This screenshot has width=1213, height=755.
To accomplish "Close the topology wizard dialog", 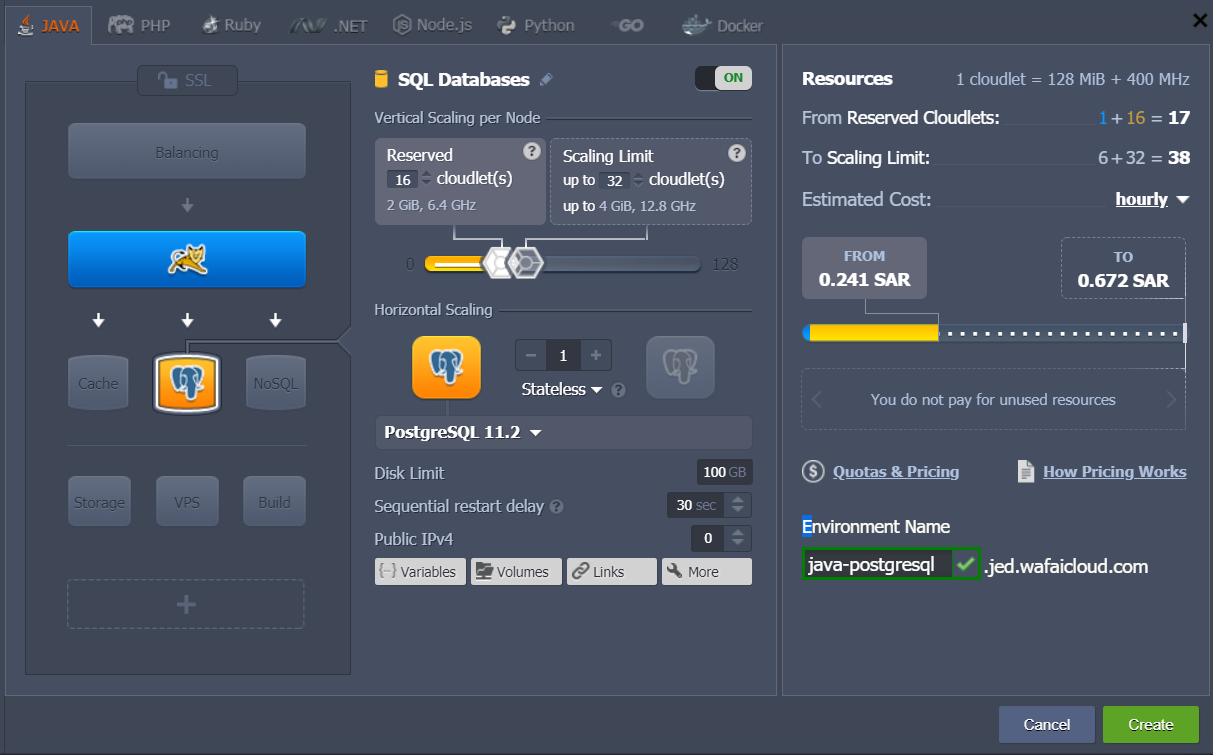I will click(1200, 20).
